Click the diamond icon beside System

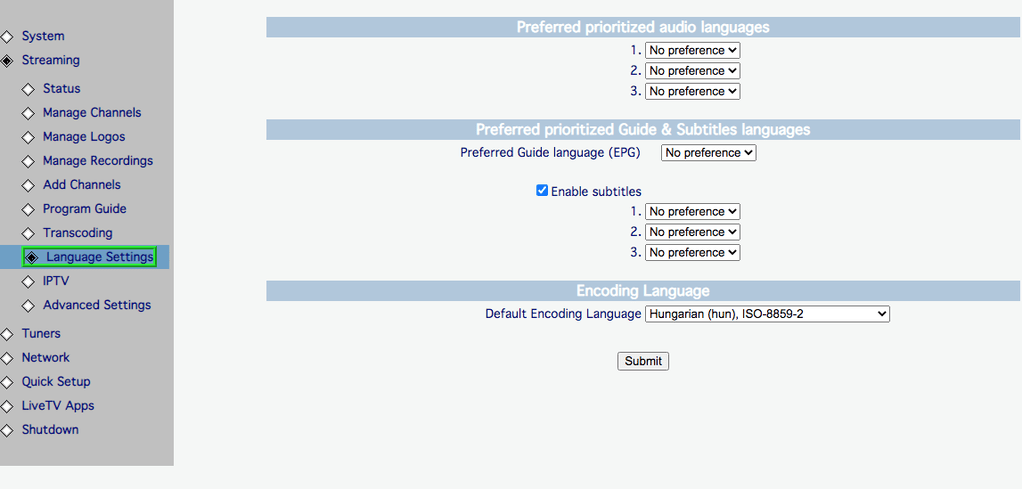pos(7,37)
